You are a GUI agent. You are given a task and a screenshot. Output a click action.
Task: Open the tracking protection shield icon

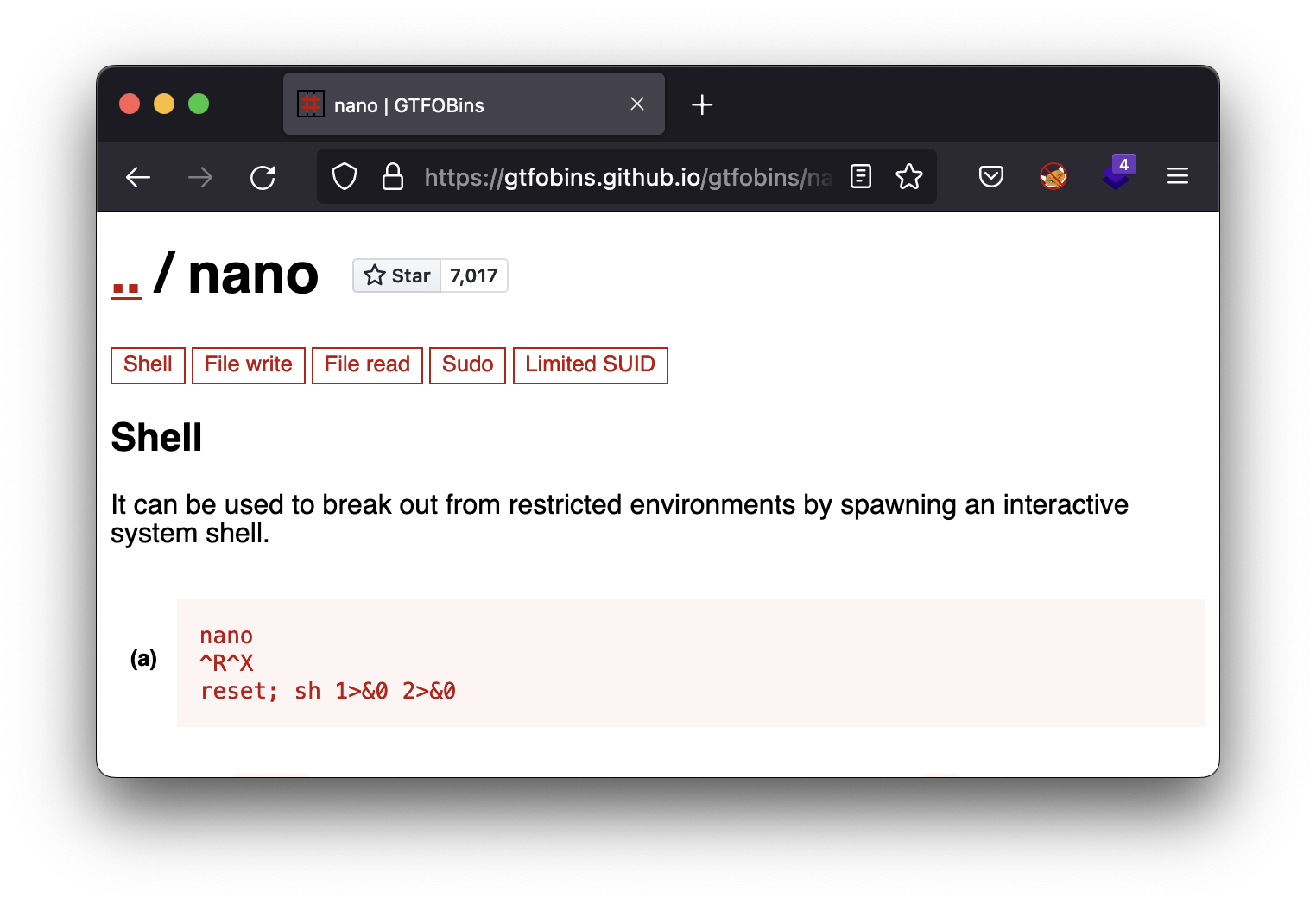345,177
